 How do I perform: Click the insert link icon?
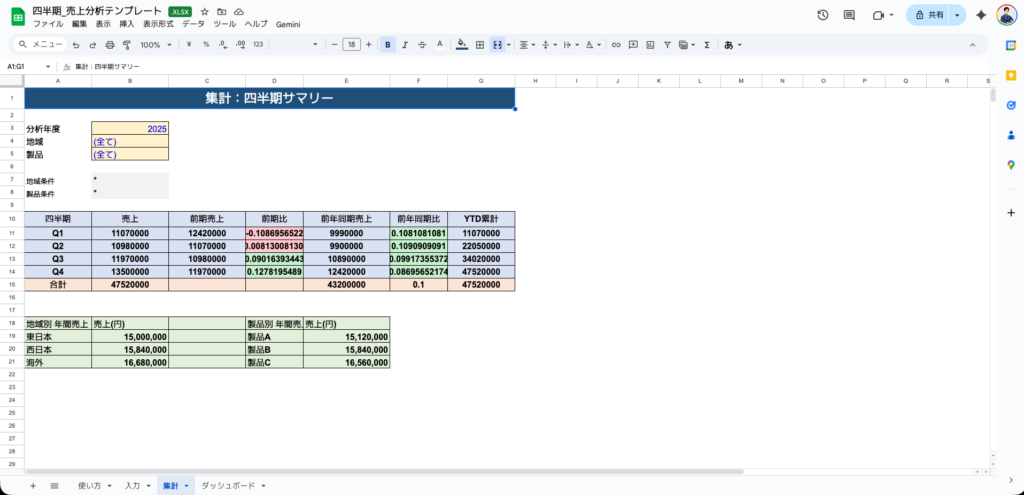click(616, 45)
